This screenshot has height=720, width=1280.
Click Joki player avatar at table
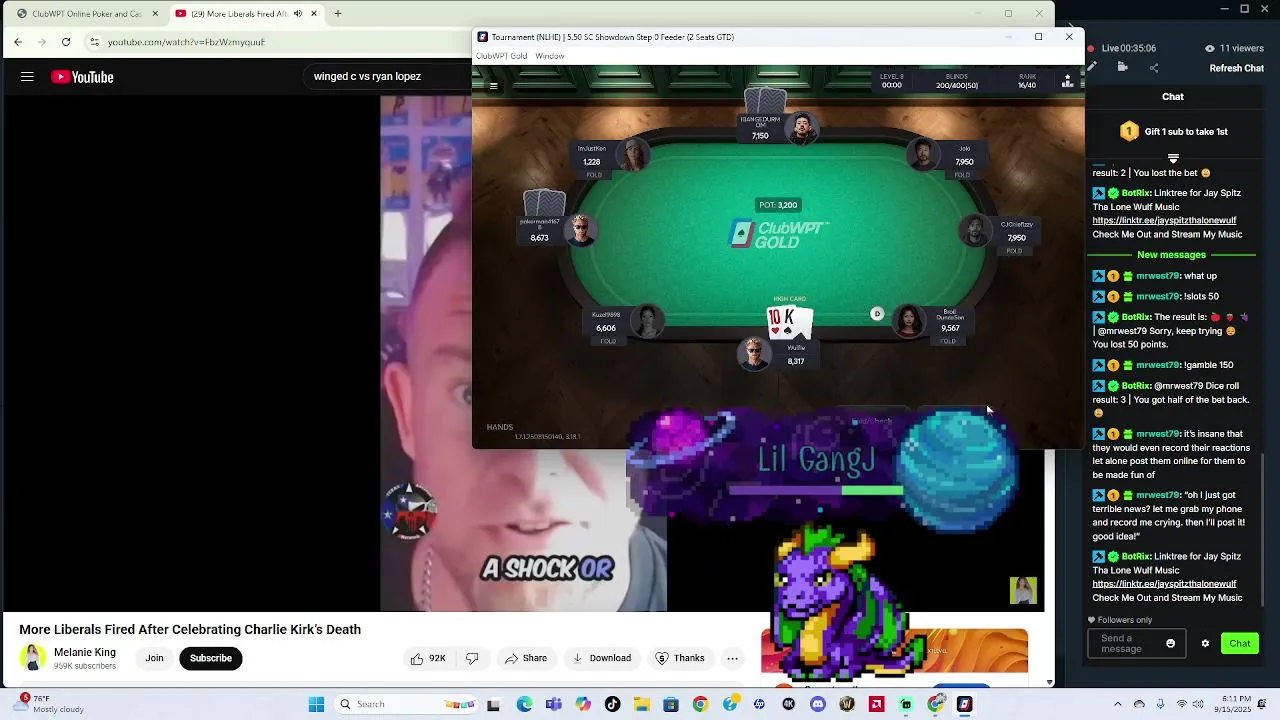[x=922, y=154]
